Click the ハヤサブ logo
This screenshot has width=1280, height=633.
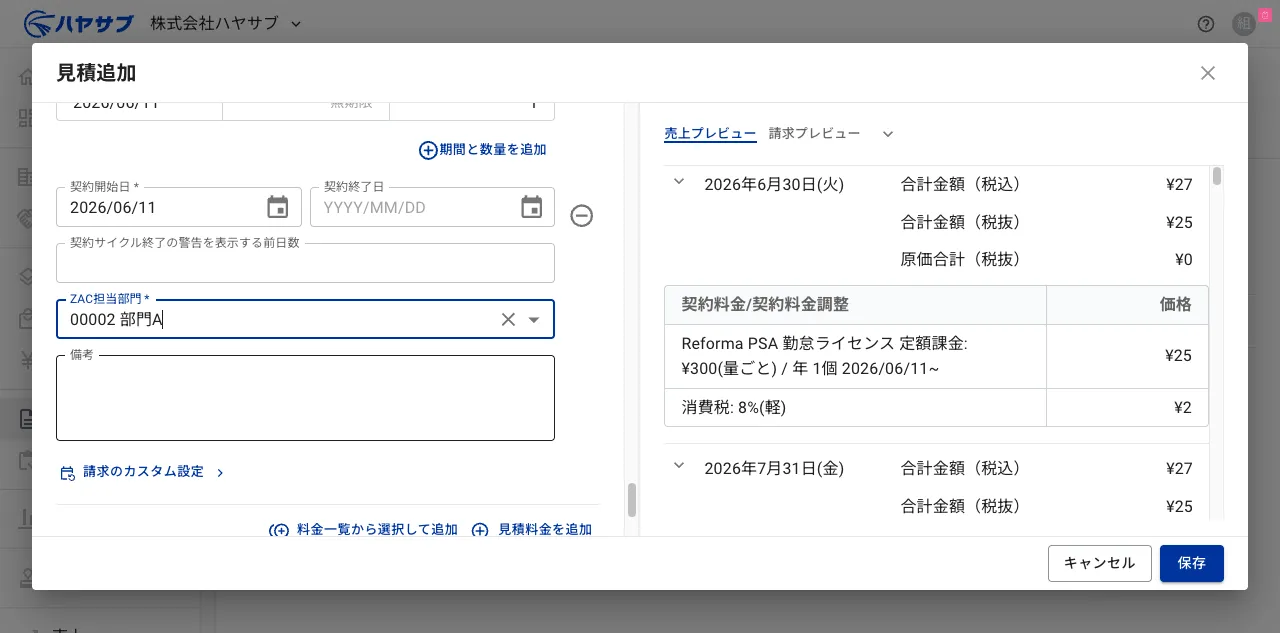click(x=78, y=23)
